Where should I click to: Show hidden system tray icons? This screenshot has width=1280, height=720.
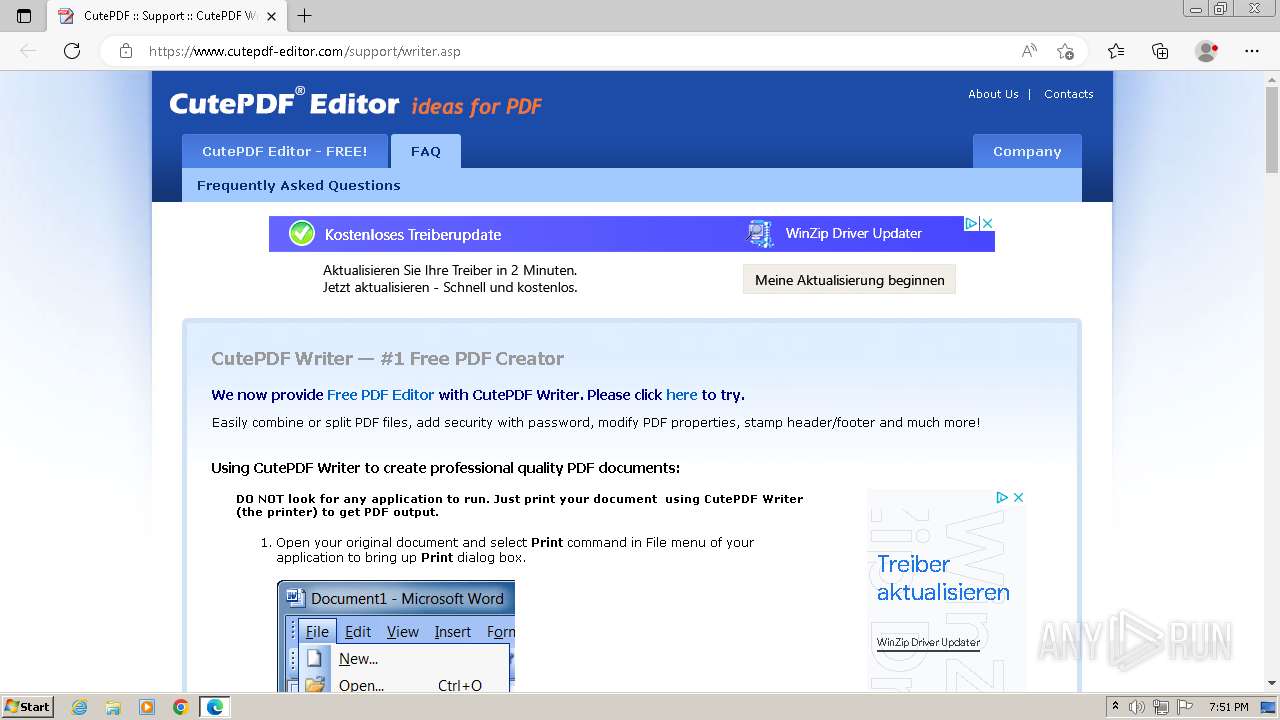[x=1116, y=707]
